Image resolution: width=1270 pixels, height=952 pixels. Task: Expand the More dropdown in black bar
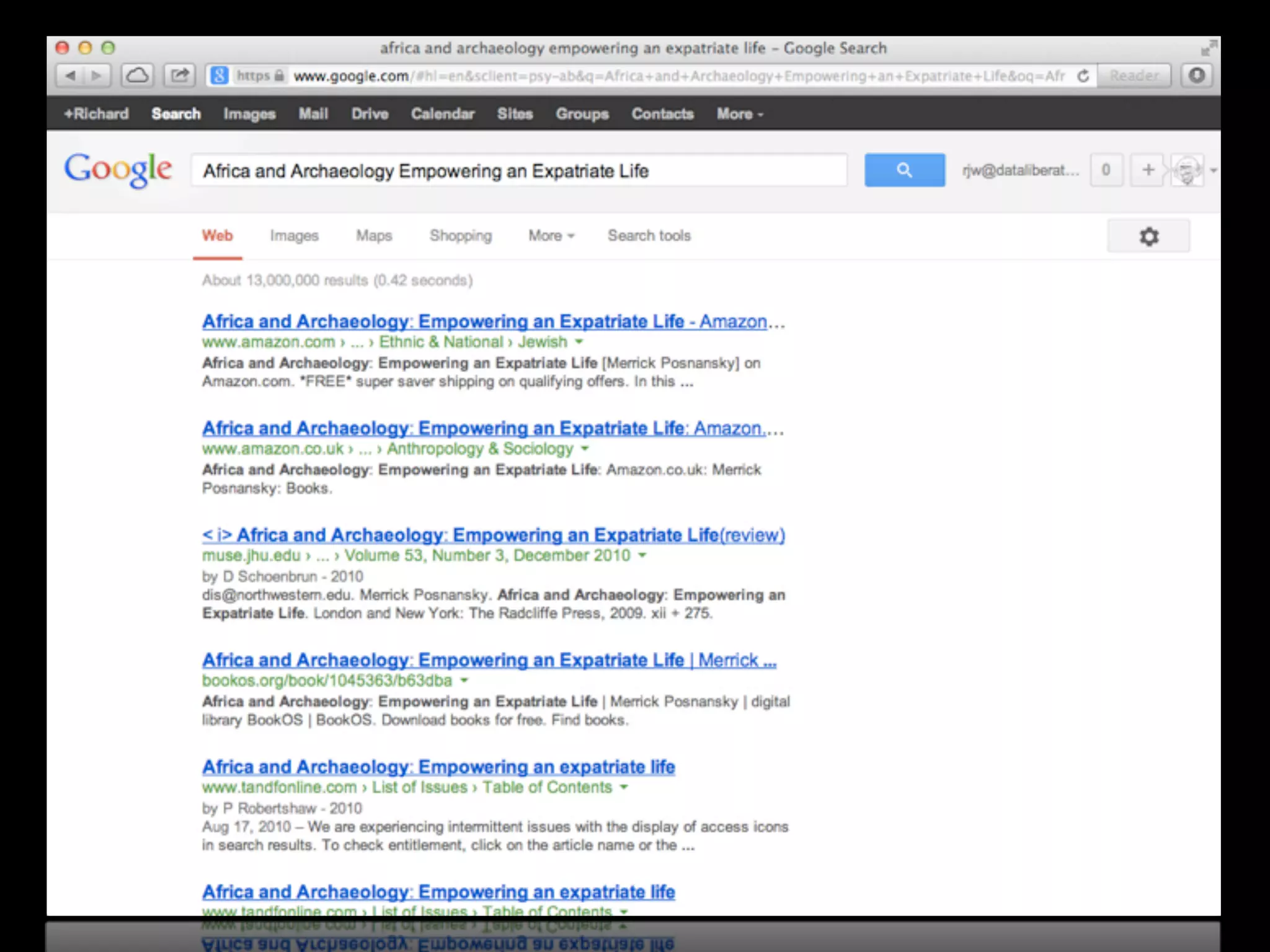click(739, 114)
